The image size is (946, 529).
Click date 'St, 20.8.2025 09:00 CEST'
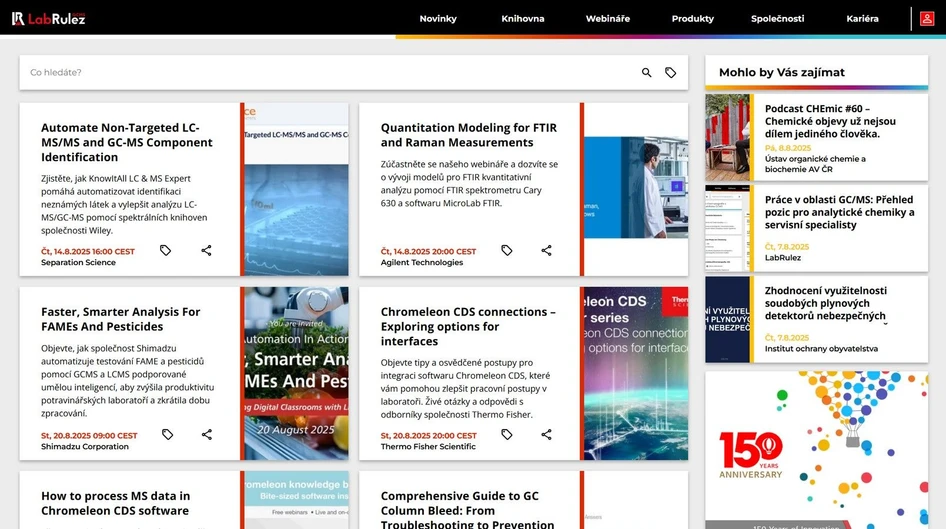pos(89,436)
